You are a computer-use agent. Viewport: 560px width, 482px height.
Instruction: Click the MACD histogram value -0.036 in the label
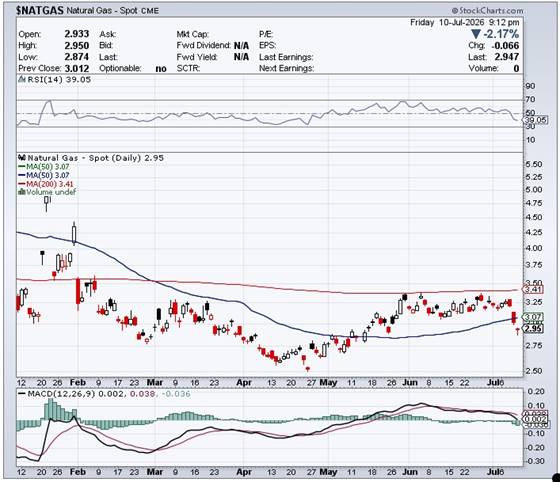click(176, 394)
